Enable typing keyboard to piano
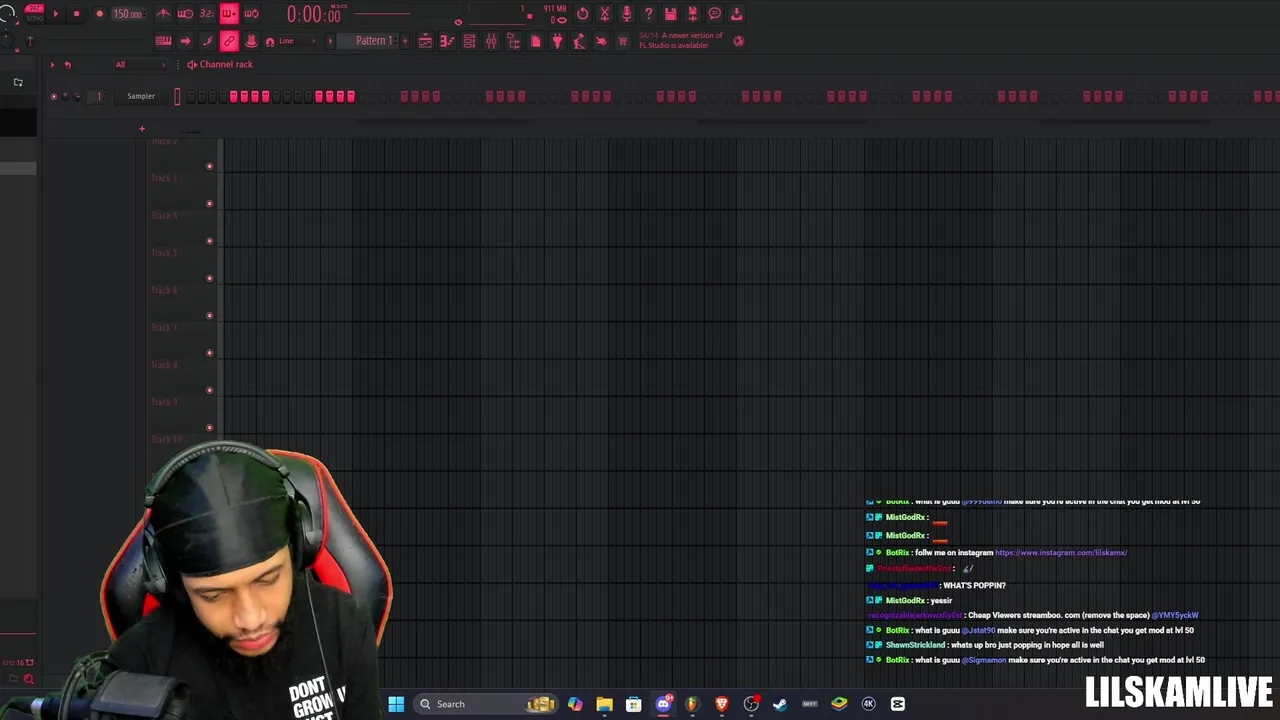The height and width of the screenshot is (720, 1280). coord(163,41)
